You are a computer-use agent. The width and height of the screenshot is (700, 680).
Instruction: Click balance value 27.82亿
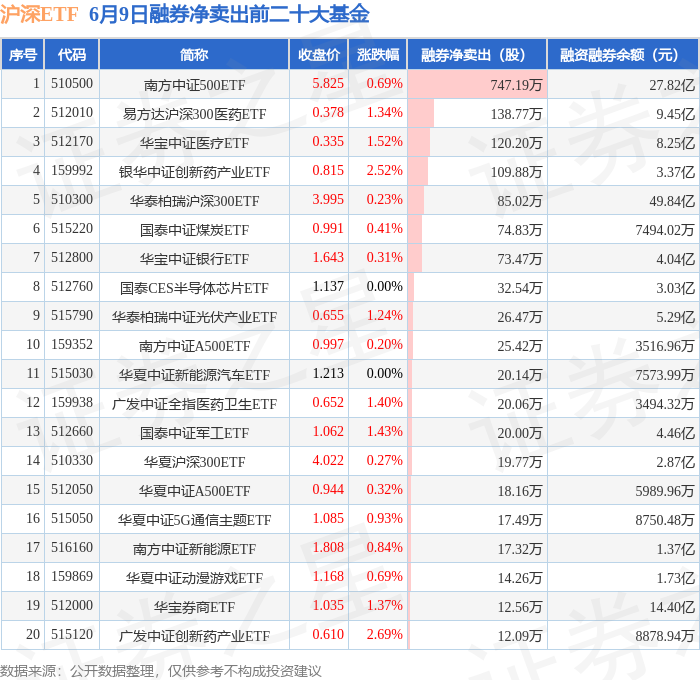[672, 85]
